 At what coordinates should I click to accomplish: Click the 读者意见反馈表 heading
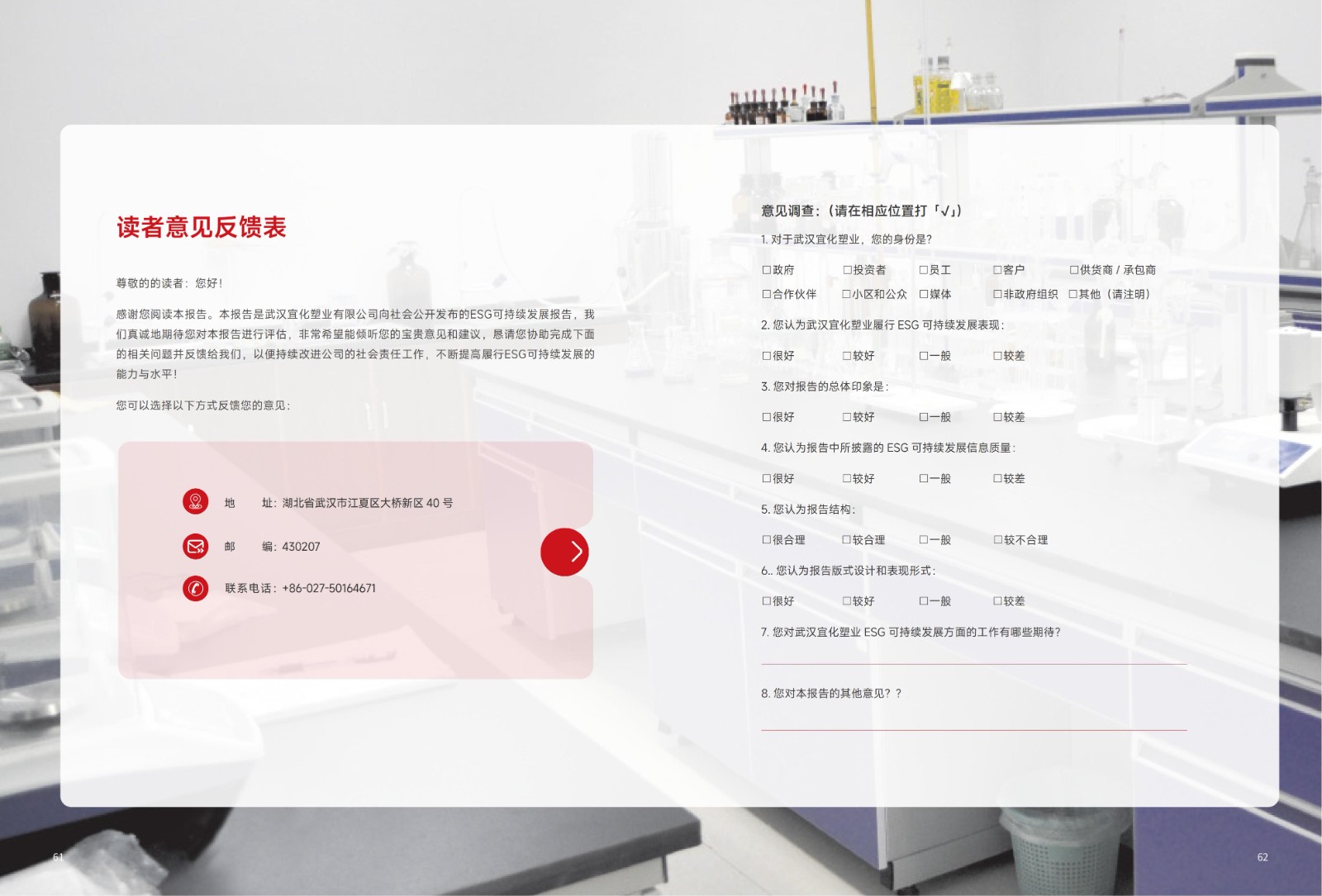[201, 227]
